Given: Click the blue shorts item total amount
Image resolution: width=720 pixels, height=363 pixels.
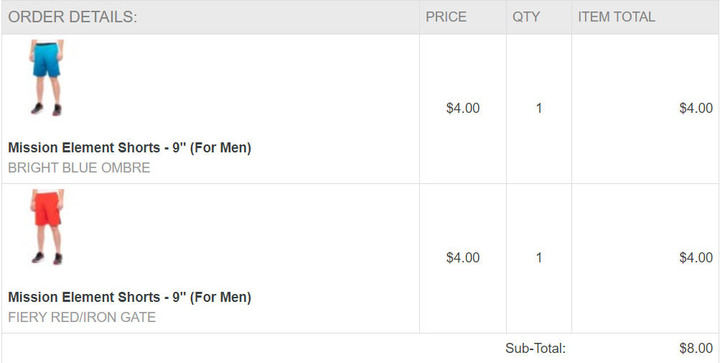Looking at the screenshot, I should (x=696, y=108).
